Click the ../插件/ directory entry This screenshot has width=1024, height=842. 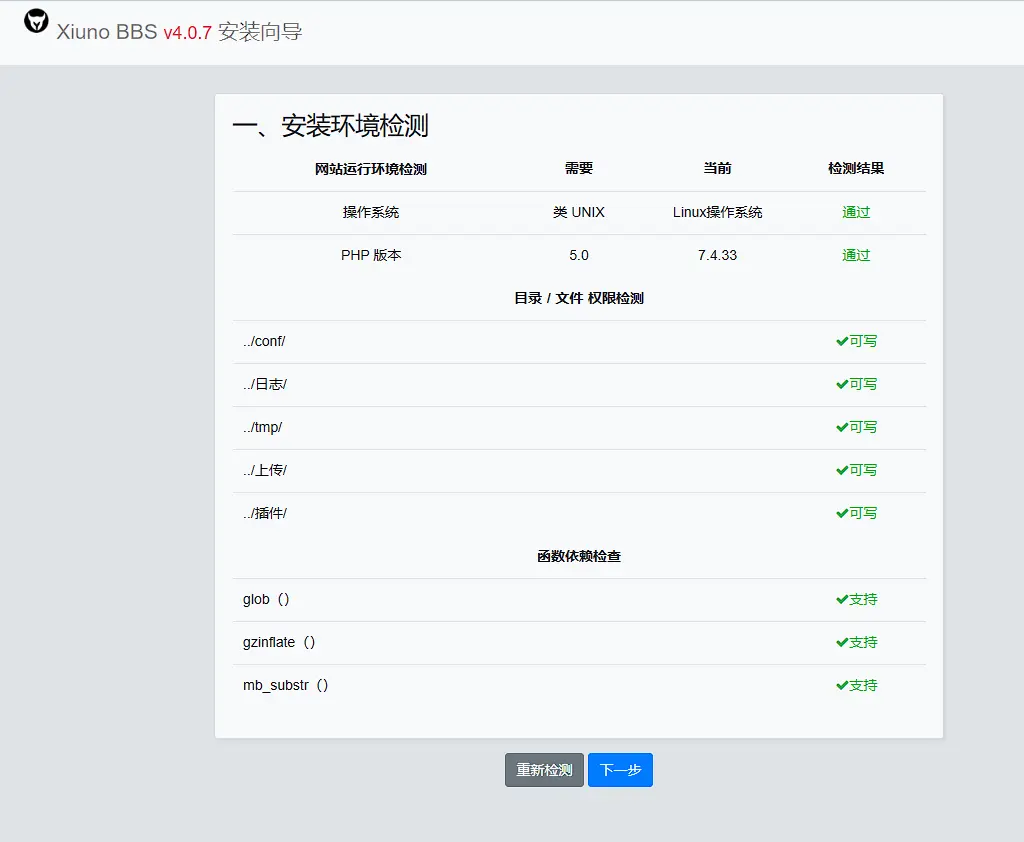[264, 513]
